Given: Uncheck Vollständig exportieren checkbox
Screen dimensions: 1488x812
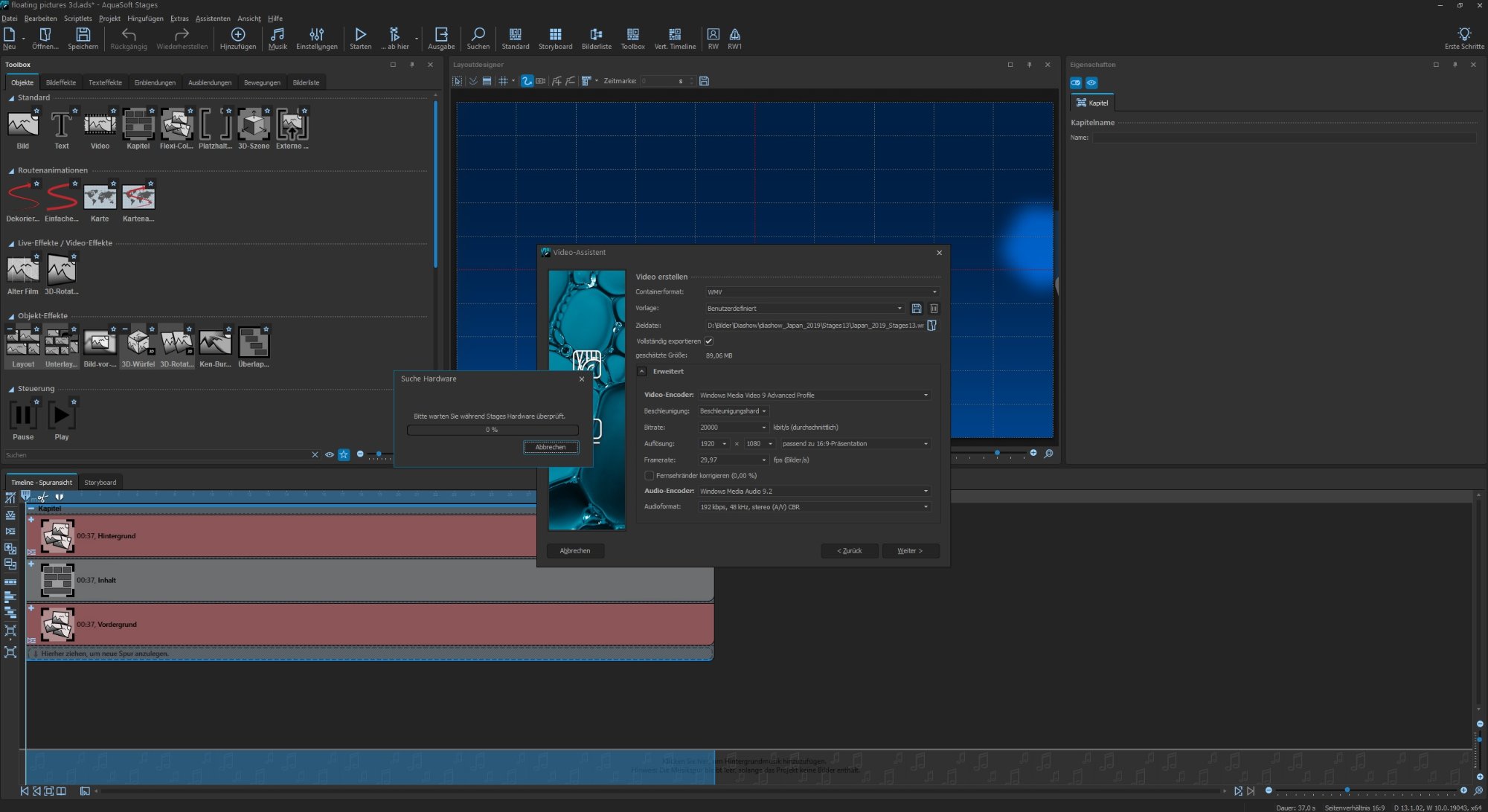Looking at the screenshot, I should pos(709,341).
